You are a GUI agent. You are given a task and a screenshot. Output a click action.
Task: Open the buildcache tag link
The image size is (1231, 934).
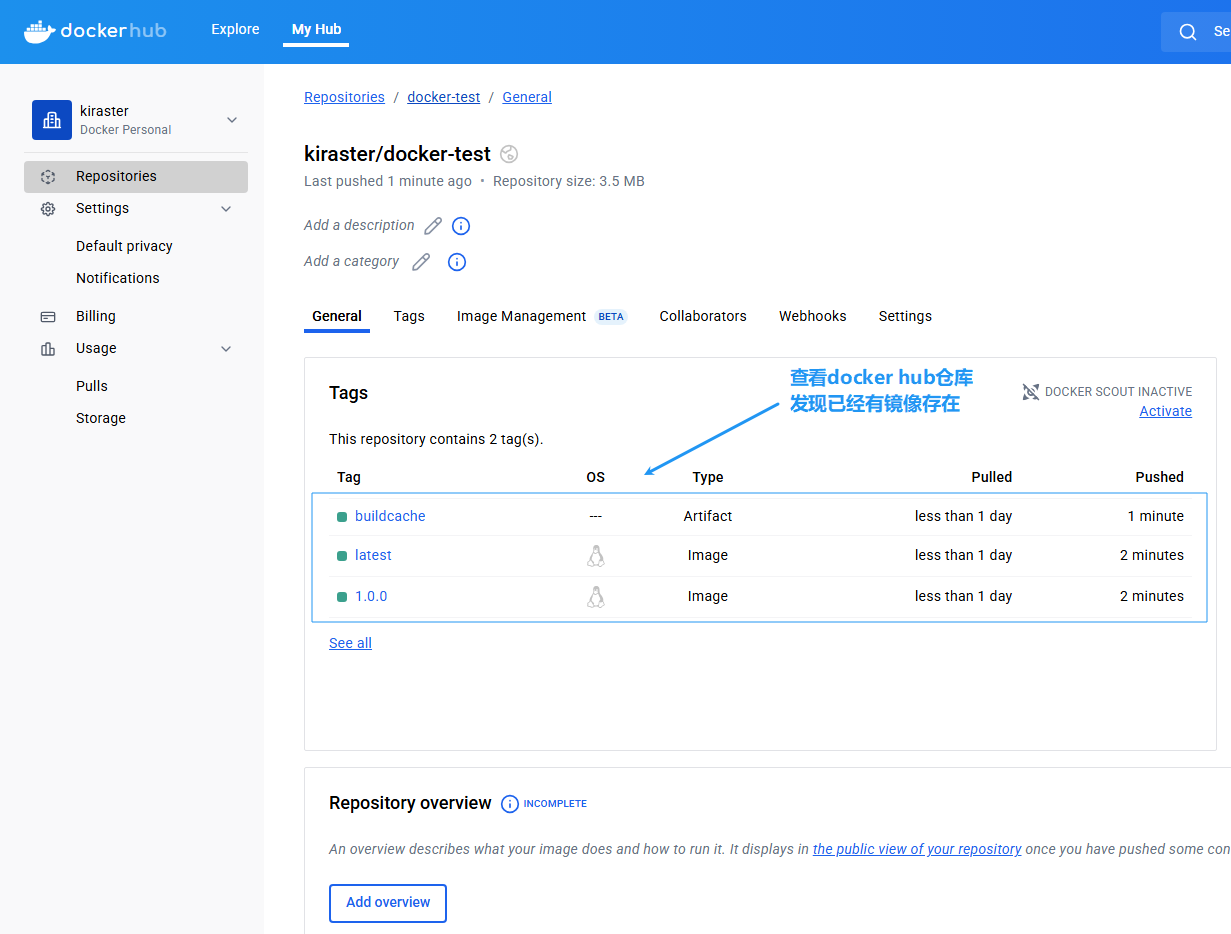[x=390, y=516]
